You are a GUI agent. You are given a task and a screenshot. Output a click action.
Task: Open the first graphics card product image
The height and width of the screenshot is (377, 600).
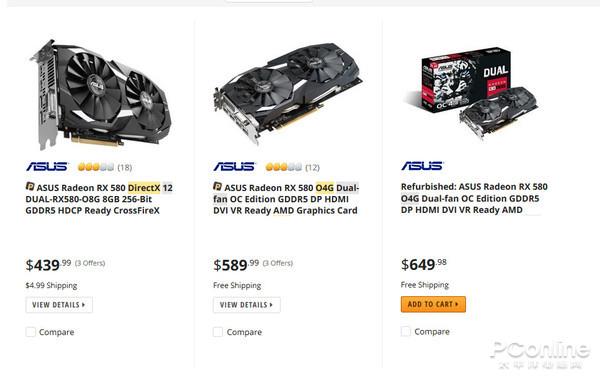tap(101, 94)
